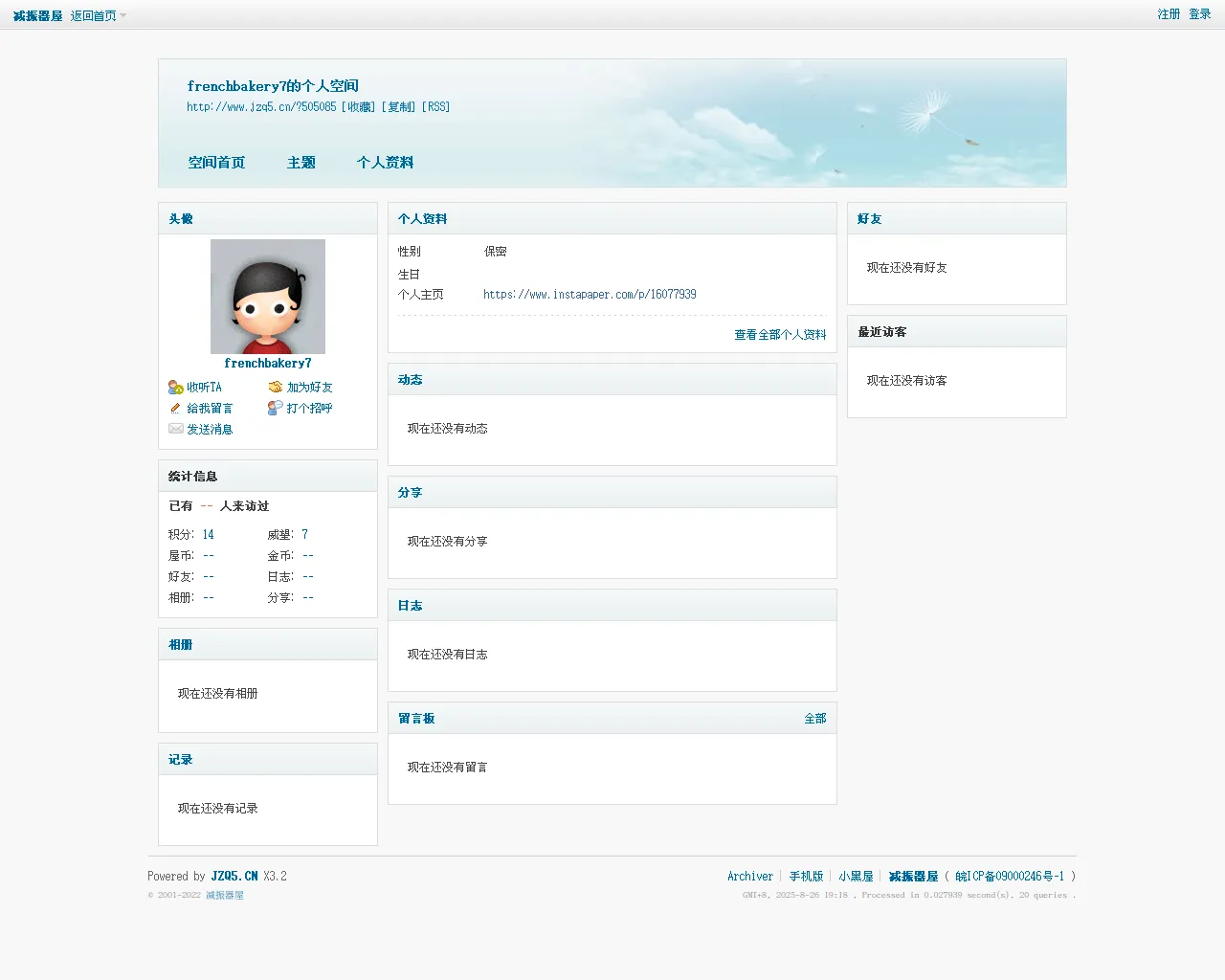Click the frenchbakery7 avatar image
Image resolution: width=1225 pixels, height=980 pixels.
[268, 297]
